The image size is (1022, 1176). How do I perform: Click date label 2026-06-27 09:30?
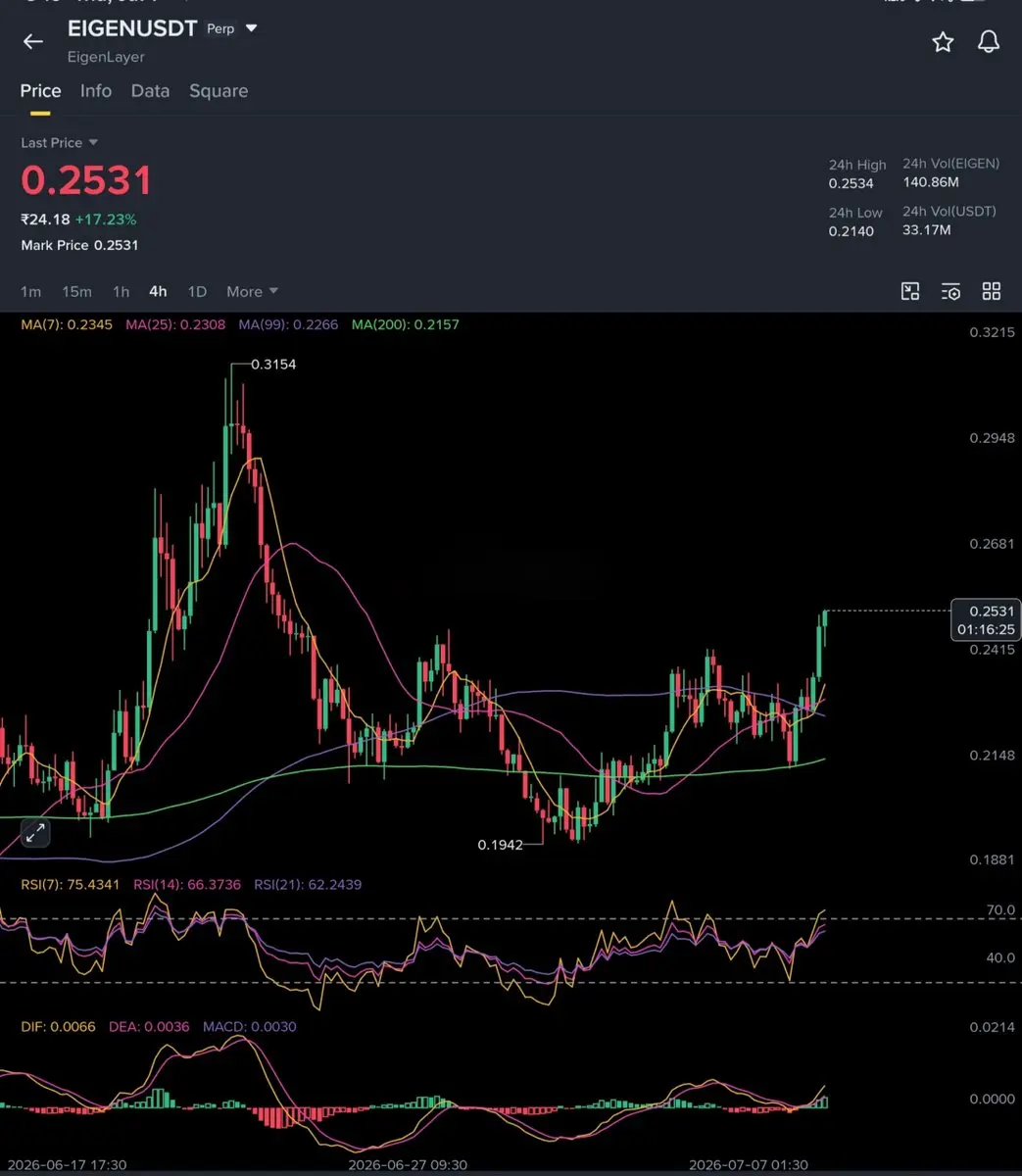pos(408,1165)
